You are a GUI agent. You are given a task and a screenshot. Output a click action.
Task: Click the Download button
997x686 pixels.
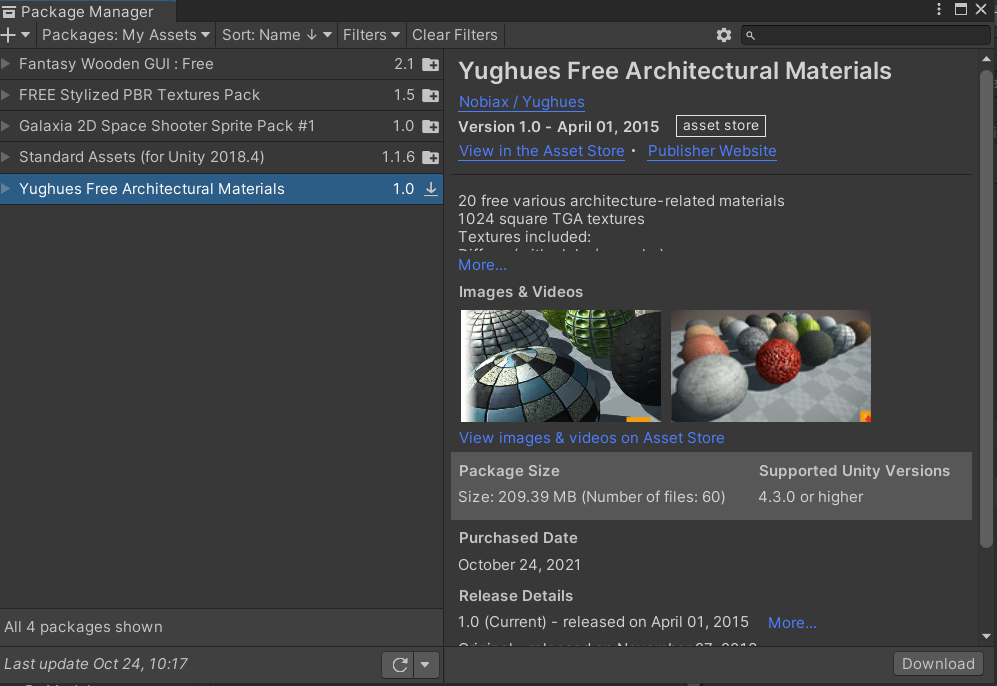(938, 664)
